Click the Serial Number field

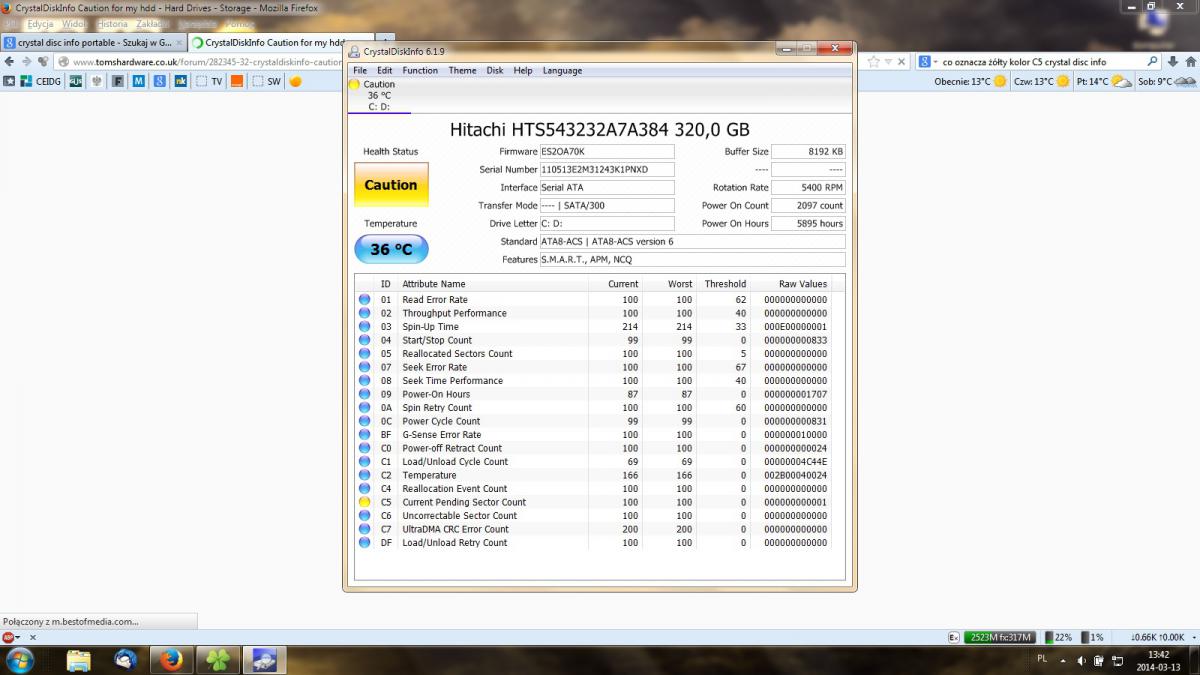coord(607,170)
